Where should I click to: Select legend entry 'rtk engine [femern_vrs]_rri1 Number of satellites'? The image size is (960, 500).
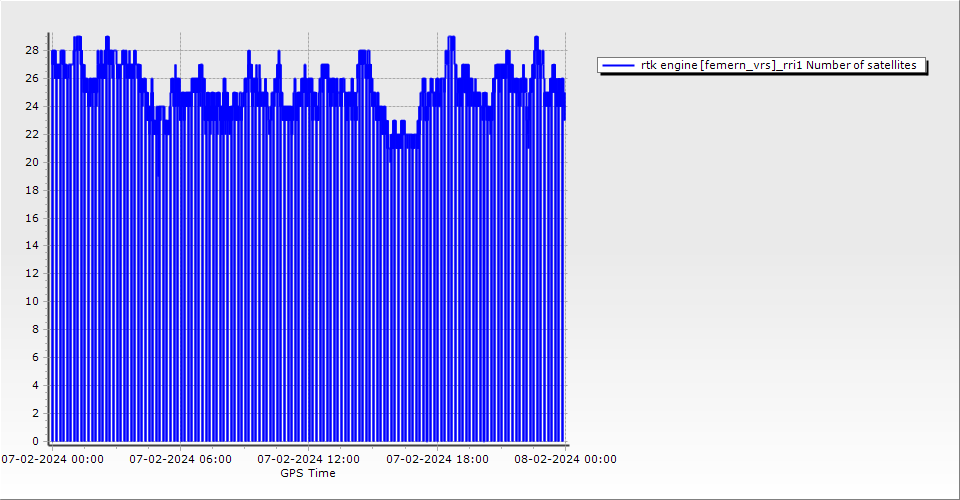coord(778,65)
